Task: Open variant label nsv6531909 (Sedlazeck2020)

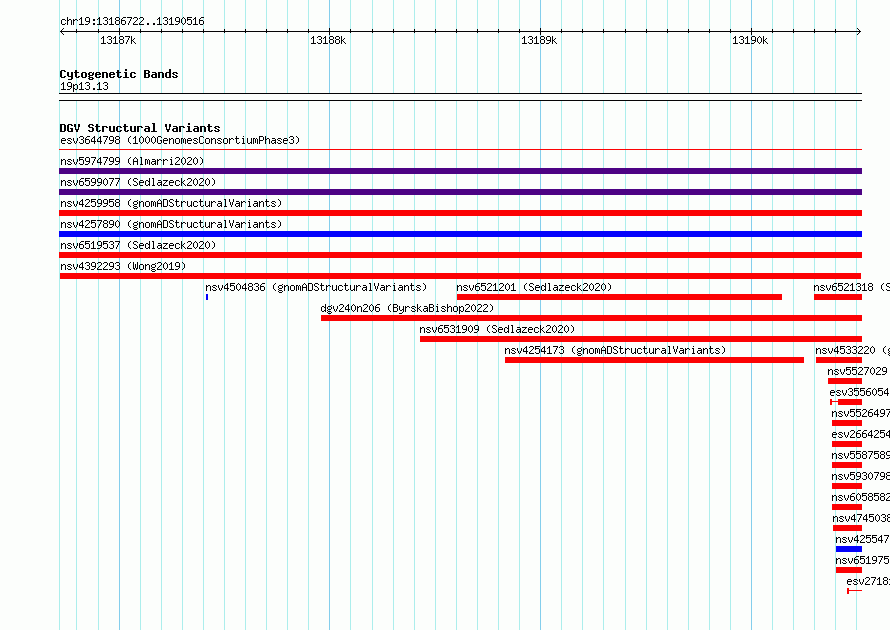Action: click(x=497, y=329)
